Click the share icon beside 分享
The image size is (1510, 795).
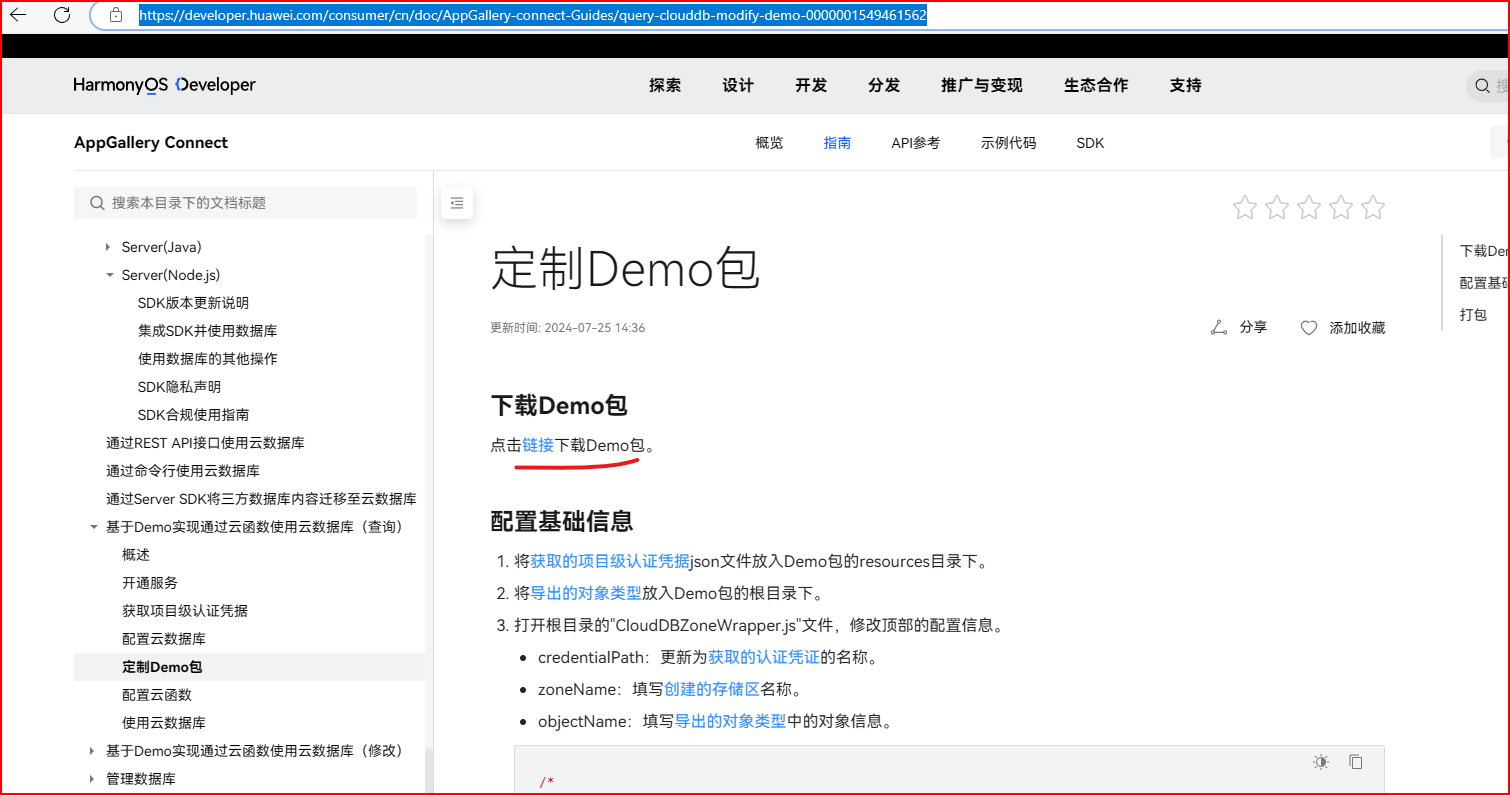1218,327
